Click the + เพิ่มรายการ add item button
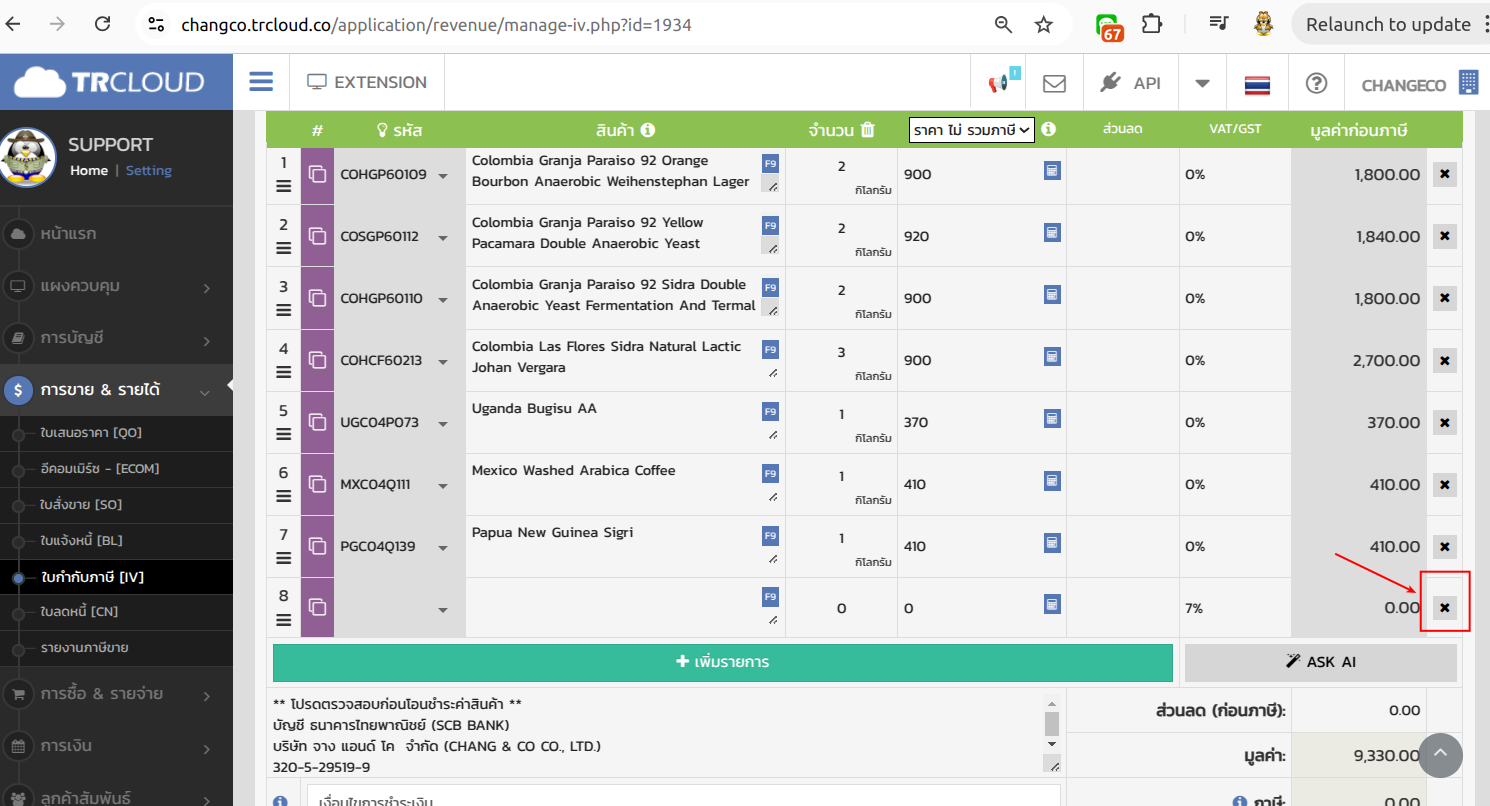Viewport: 1490px width, 806px height. (x=722, y=662)
